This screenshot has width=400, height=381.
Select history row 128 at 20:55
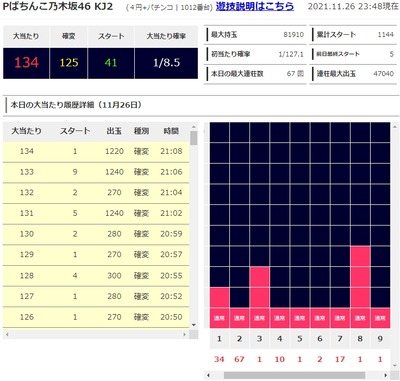pos(96,276)
